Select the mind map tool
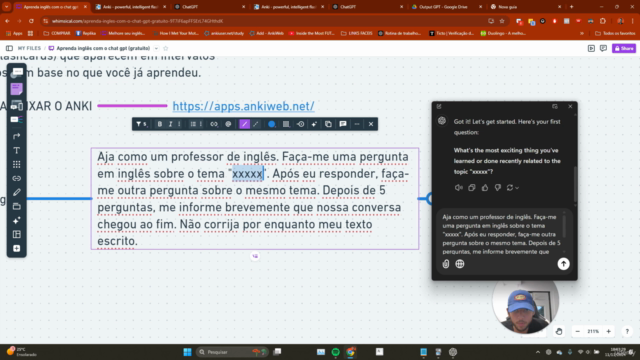The width and height of the screenshot is (640, 360). point(17,120)
